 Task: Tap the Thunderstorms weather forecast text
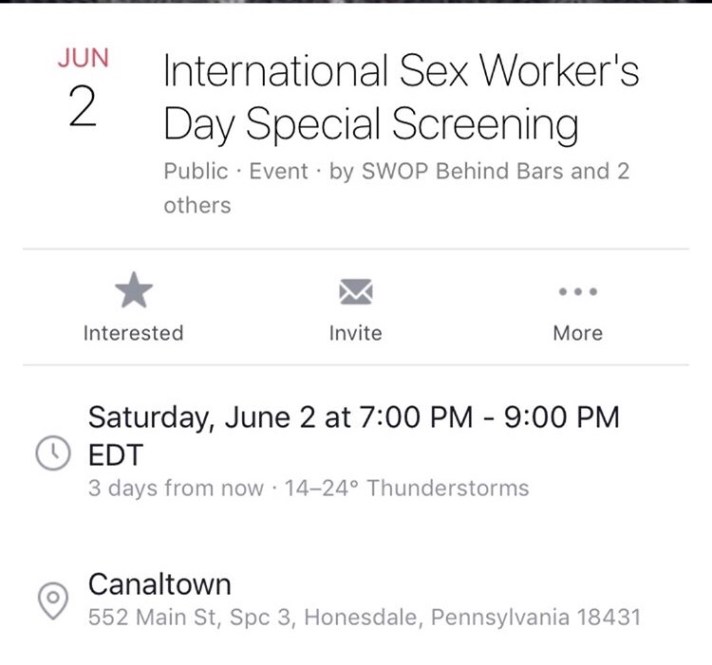[x=448, y=489]
